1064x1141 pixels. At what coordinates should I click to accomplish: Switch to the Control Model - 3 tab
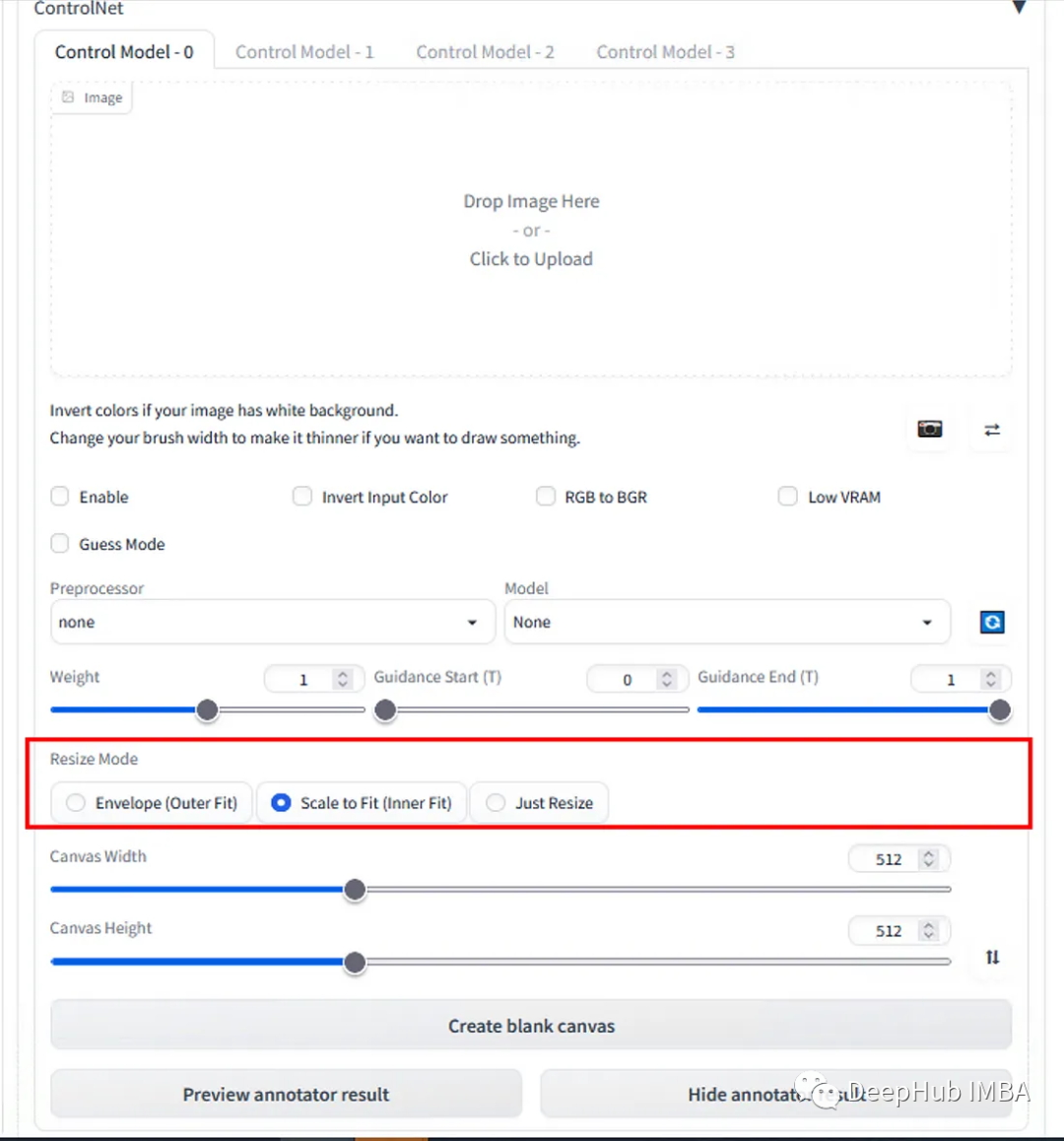point(665,51)
